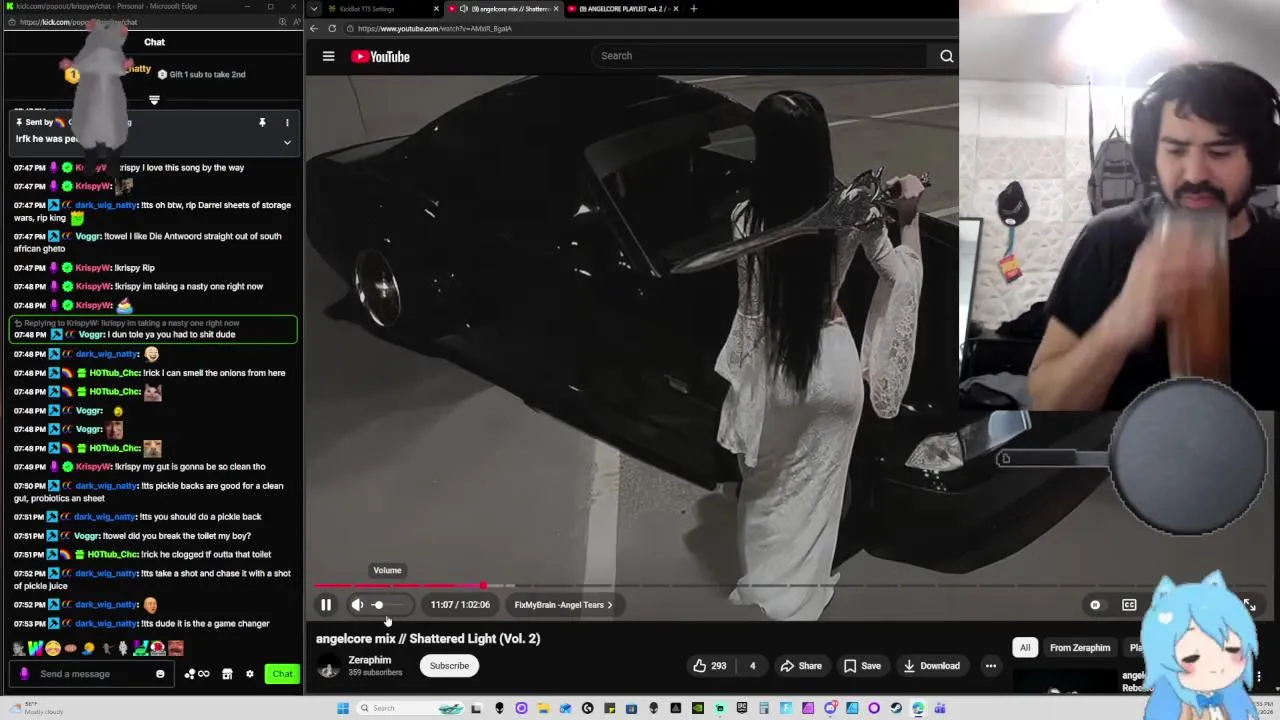1280x720 pixels.
Task: Open more actions three-dot menu
Action: click(990, 666)
